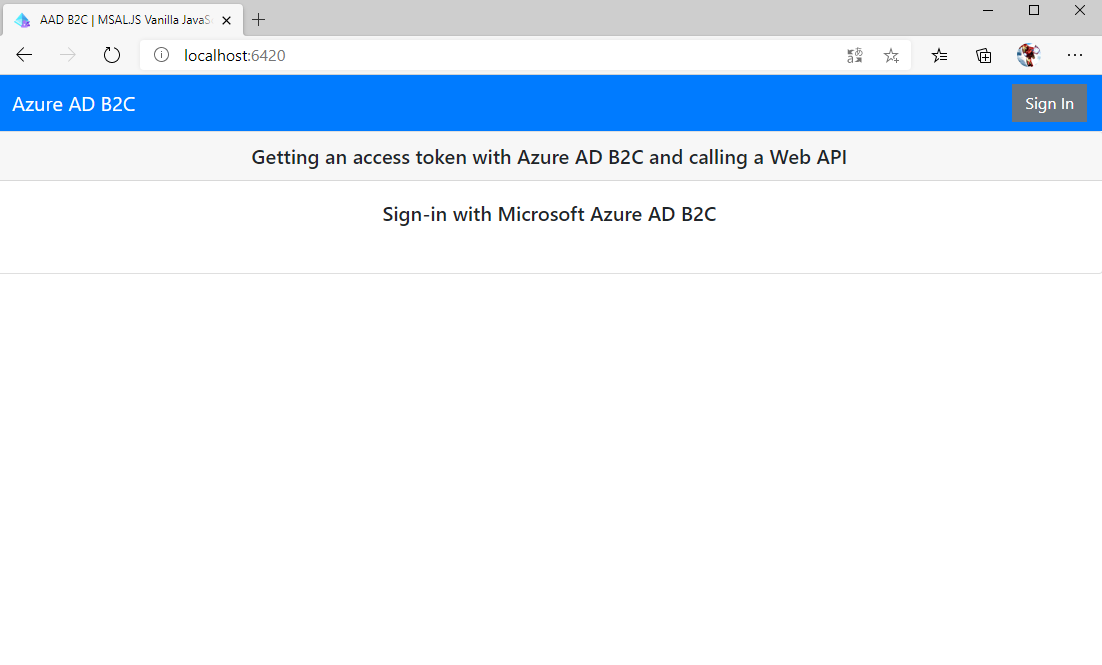The image size is (1102, 665).
Task: Click the 'Getting an access token' heading
Action: [x=549, y=157]
